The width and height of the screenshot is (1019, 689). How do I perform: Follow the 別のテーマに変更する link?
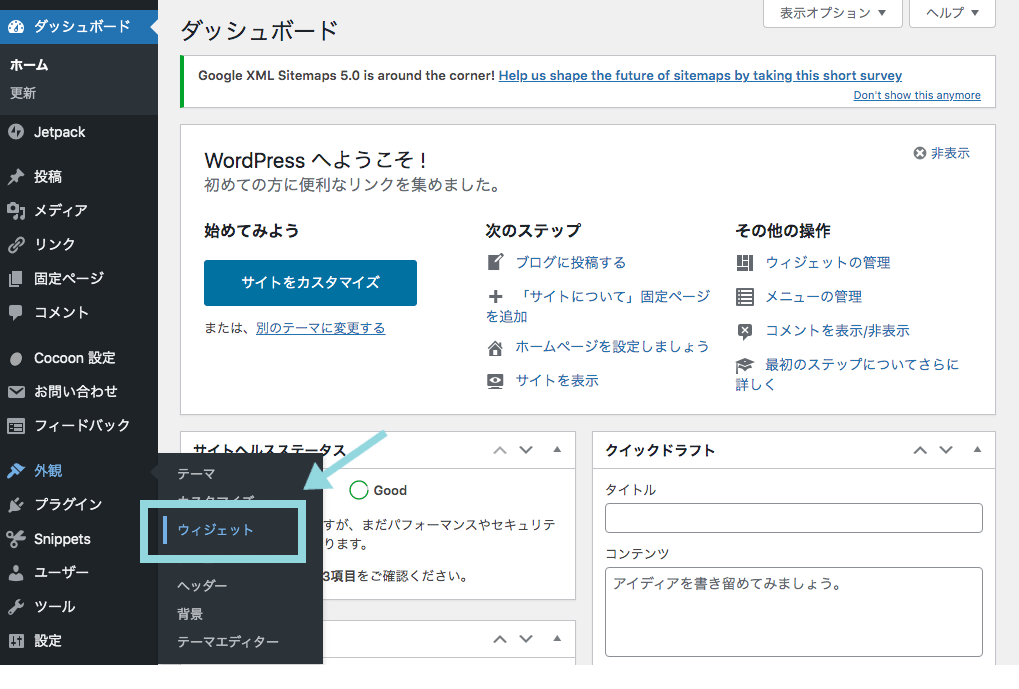click(320, 328)
